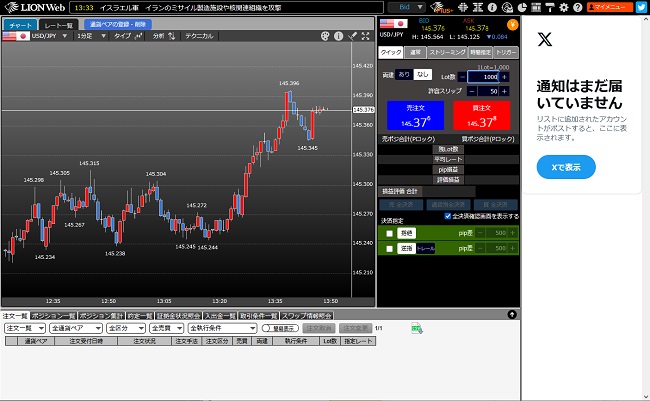
Task: Open the Bid dropdown in header
Action: point(407,7)
